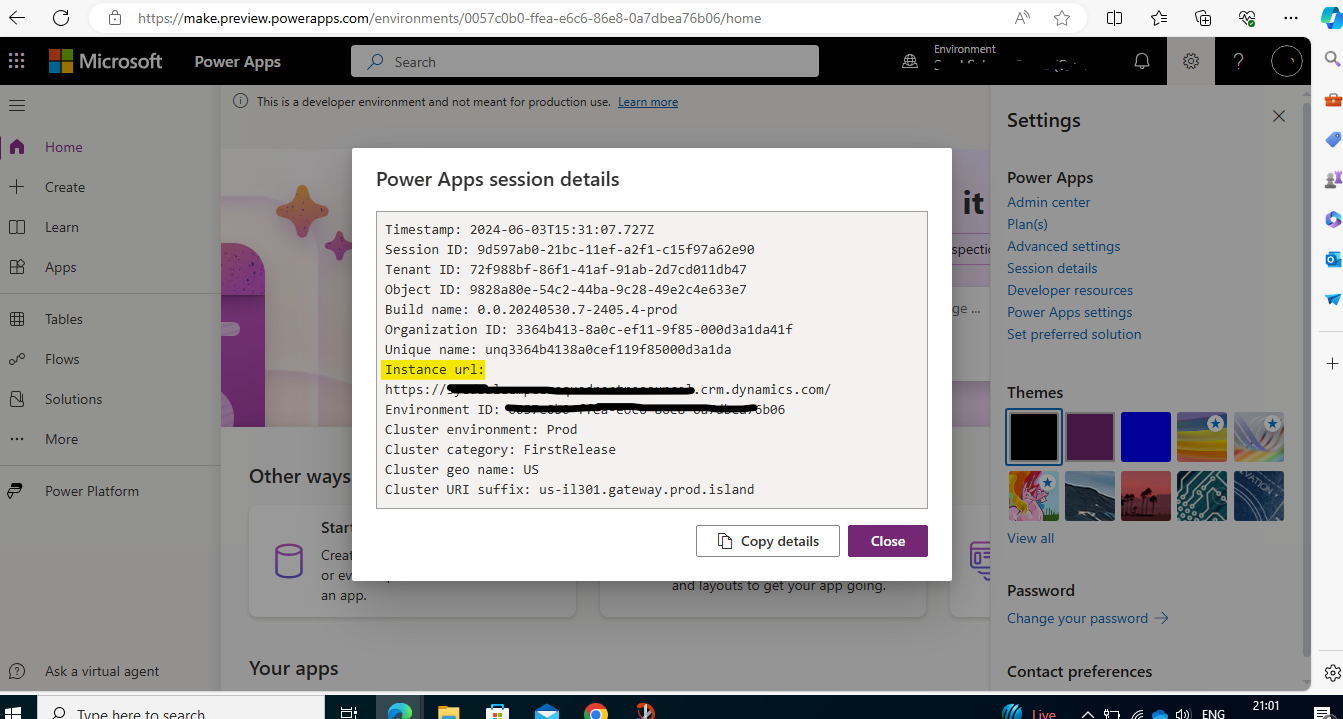1343x719 pixels.
Task: Open the Edge sidebar Tools briefcase icon
Action: click(1332, 100)
